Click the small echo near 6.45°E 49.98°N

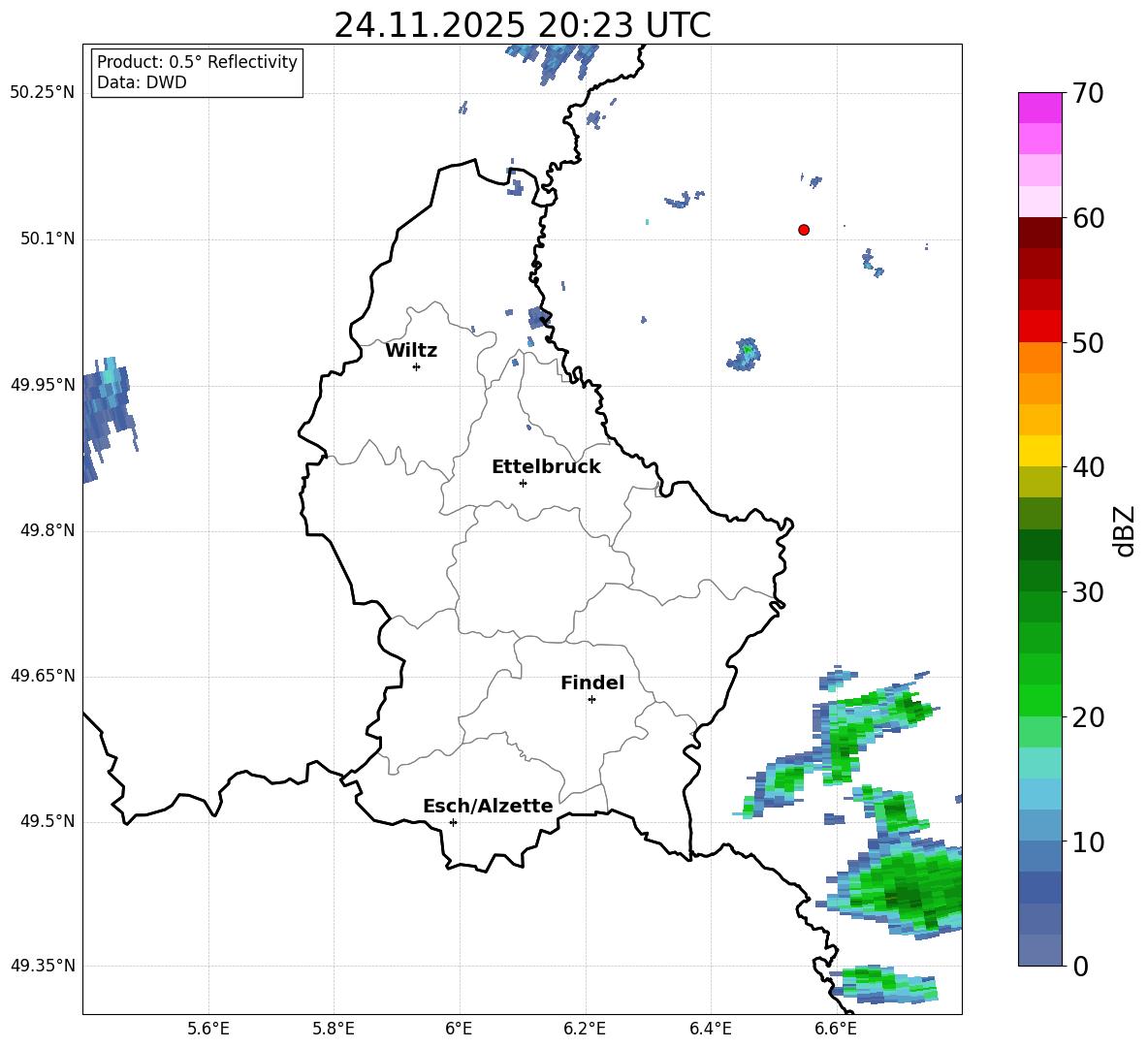[x=744, y=354]
